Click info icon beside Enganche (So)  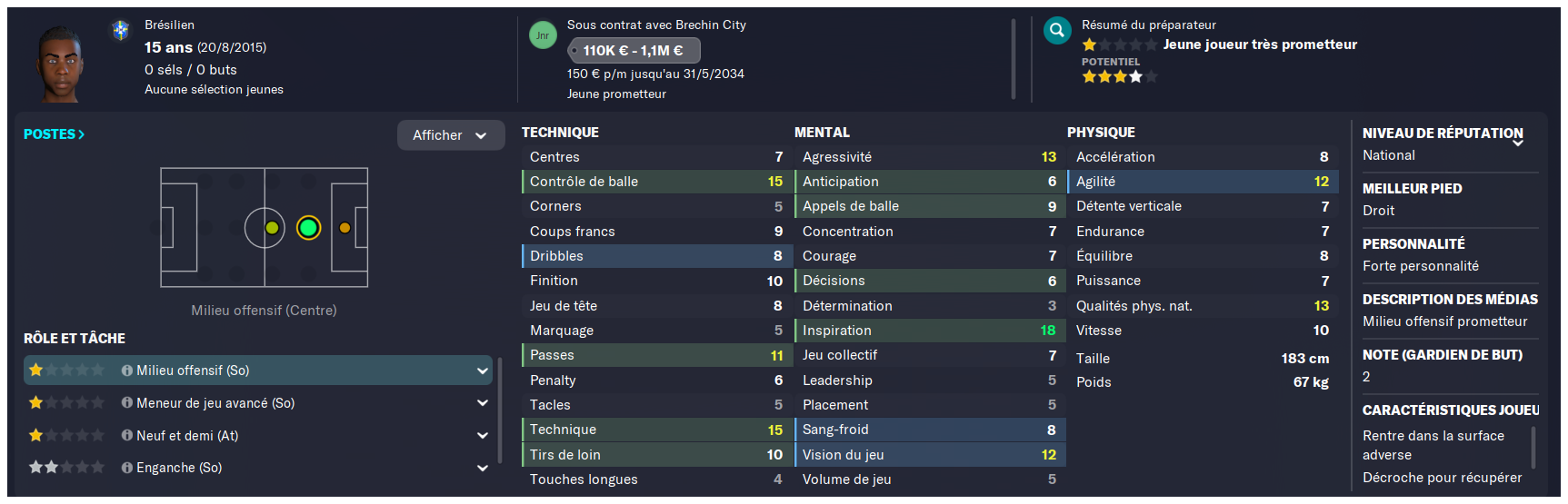click(x=127, y=468)
